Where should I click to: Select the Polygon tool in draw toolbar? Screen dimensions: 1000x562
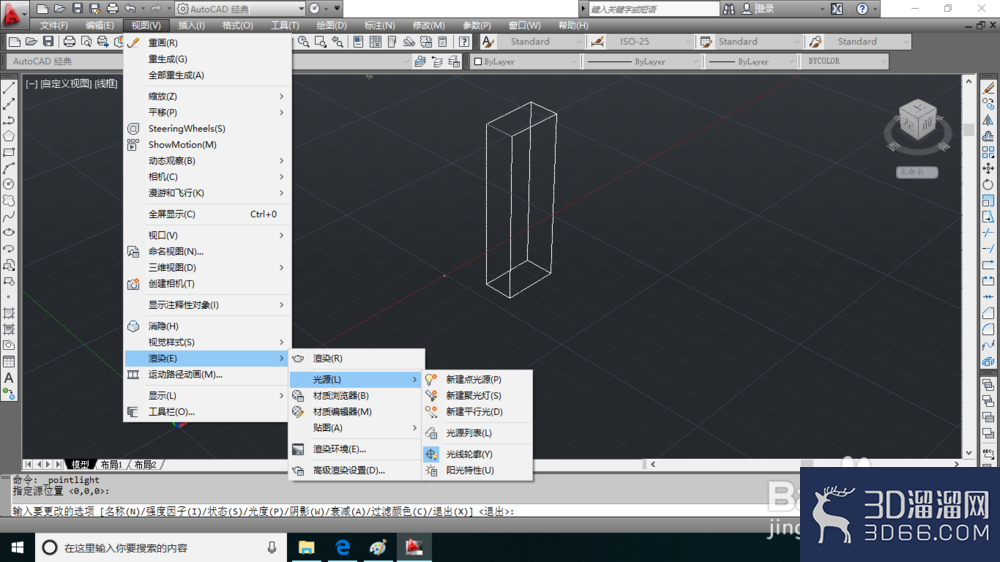point(9,136)
